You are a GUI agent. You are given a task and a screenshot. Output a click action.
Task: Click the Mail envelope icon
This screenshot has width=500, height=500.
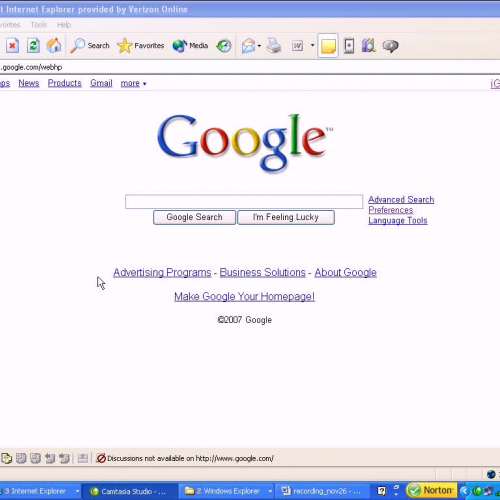pyautogui.click(x=248, y=46)
